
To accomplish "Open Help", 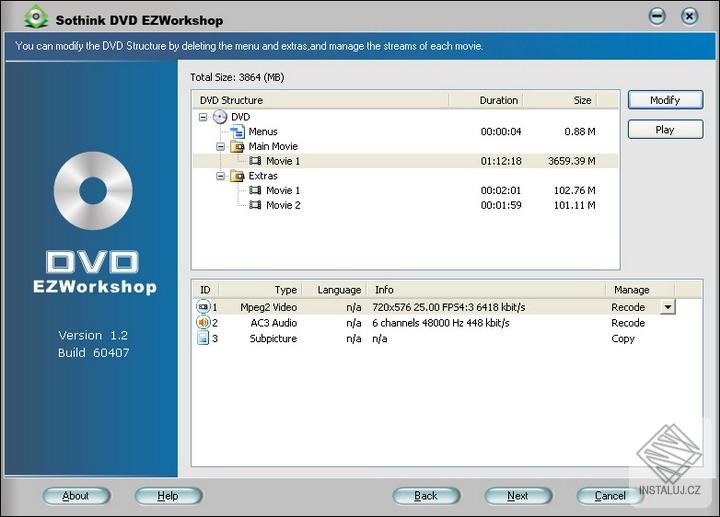I will coord(168,496).
